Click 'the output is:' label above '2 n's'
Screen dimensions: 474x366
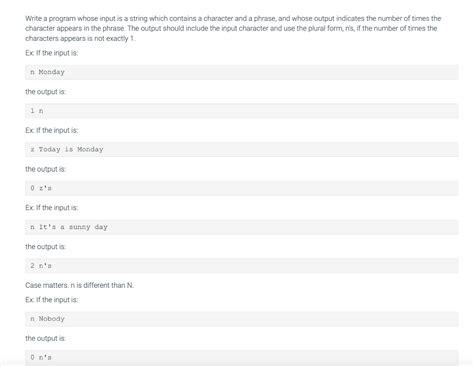45,247
